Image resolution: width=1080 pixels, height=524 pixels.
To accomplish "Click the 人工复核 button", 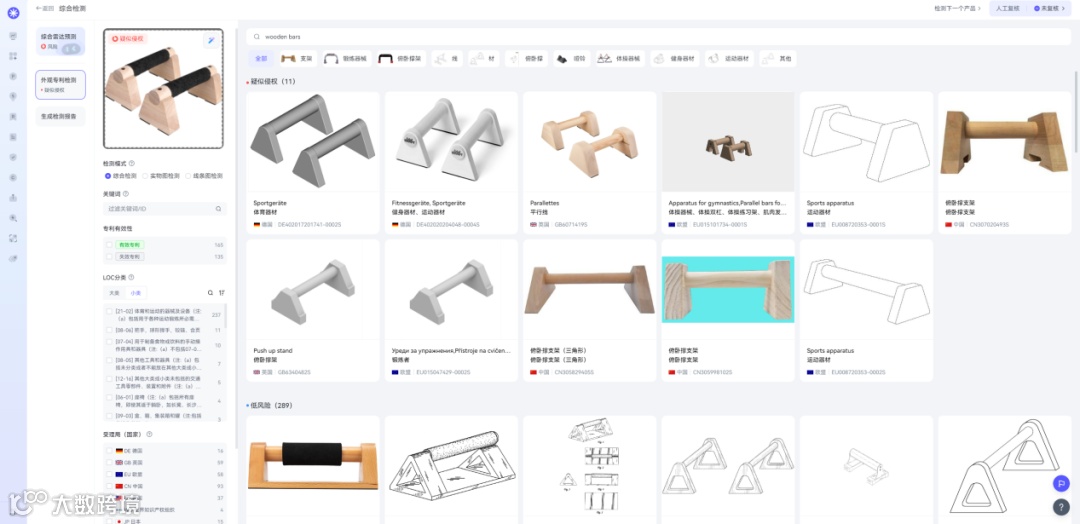I will [x=1007, y=8].
